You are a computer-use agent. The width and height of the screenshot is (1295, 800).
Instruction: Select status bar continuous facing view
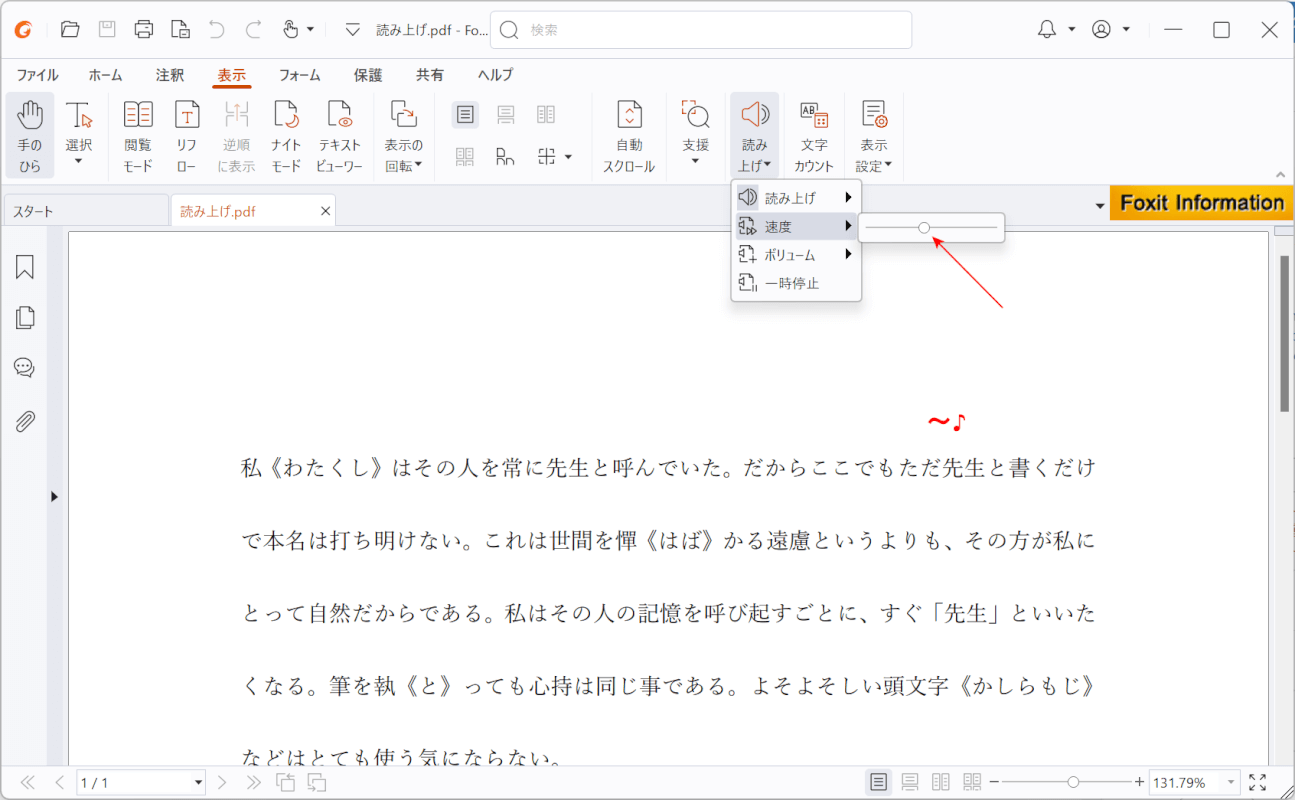click(x=972, y=782)
